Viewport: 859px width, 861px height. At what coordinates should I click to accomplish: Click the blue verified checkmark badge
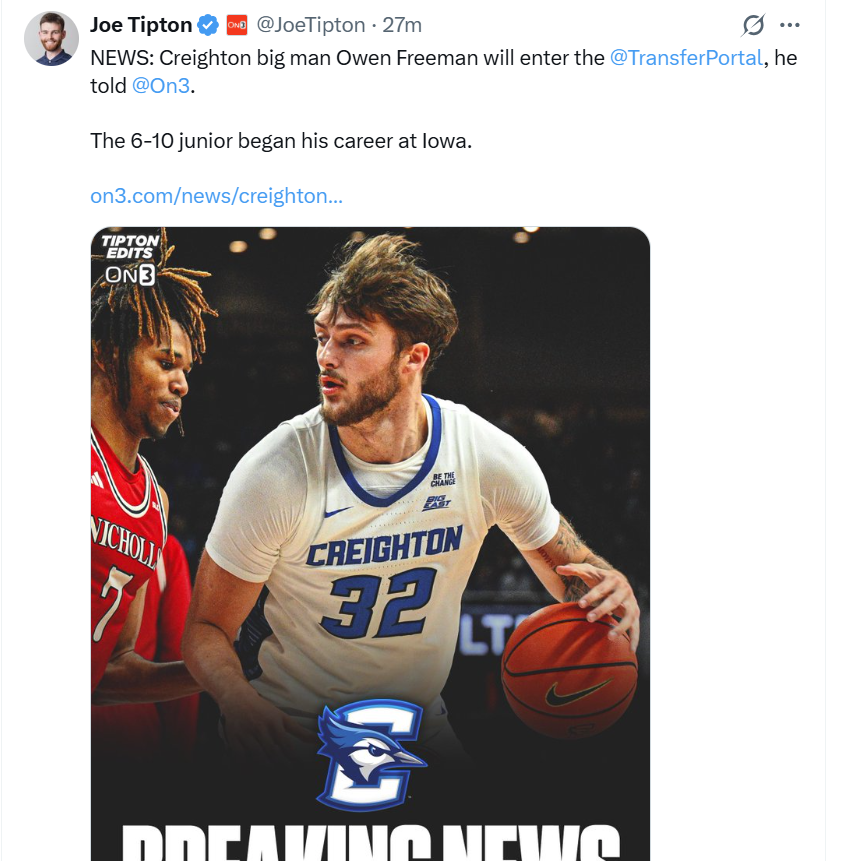(x=208, y=24)
